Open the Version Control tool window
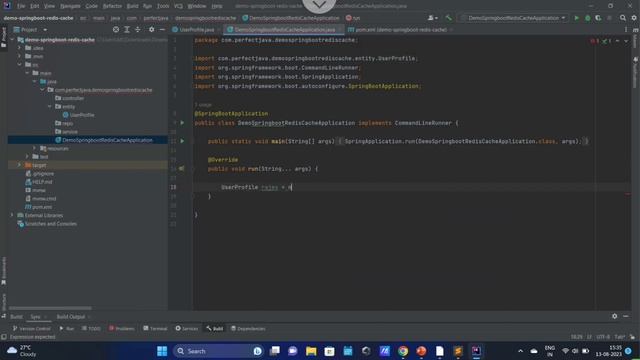 click(x=31, y=329)
